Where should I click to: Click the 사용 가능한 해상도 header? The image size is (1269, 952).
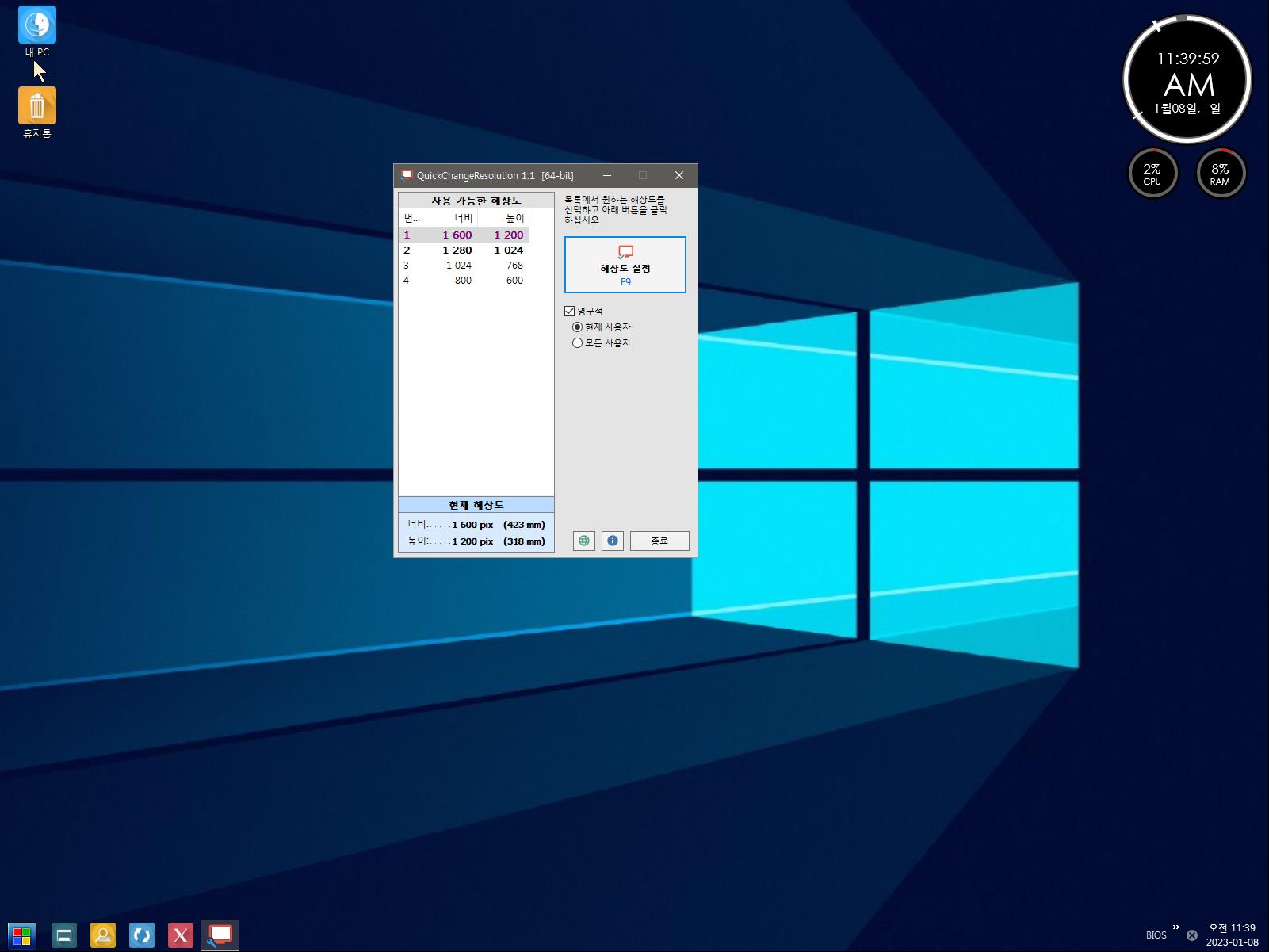point(476,201)
